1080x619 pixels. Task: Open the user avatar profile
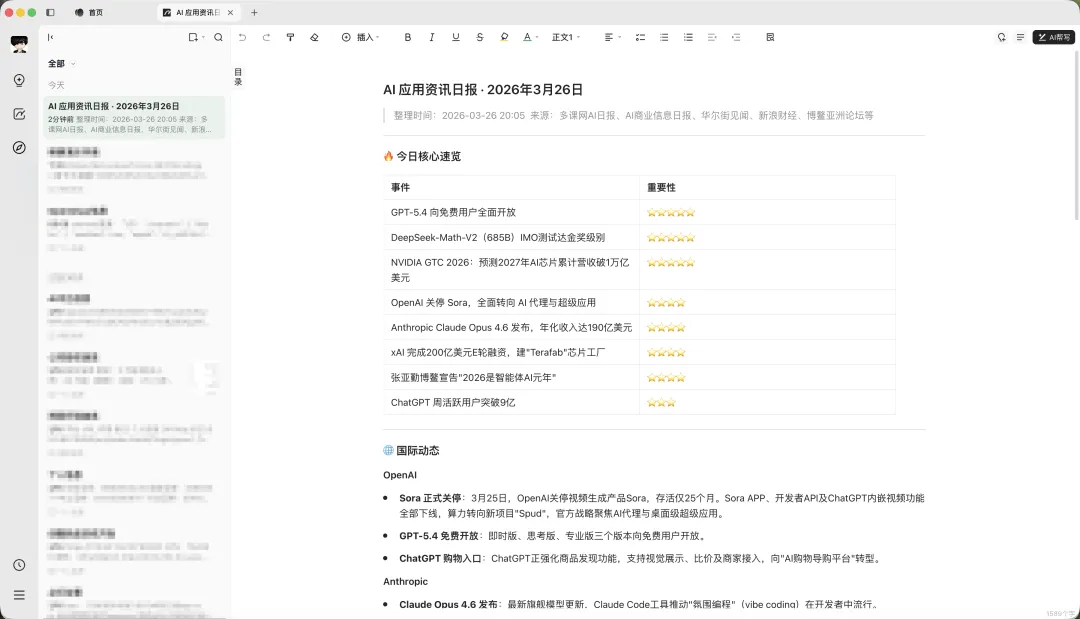click(19, 44)
